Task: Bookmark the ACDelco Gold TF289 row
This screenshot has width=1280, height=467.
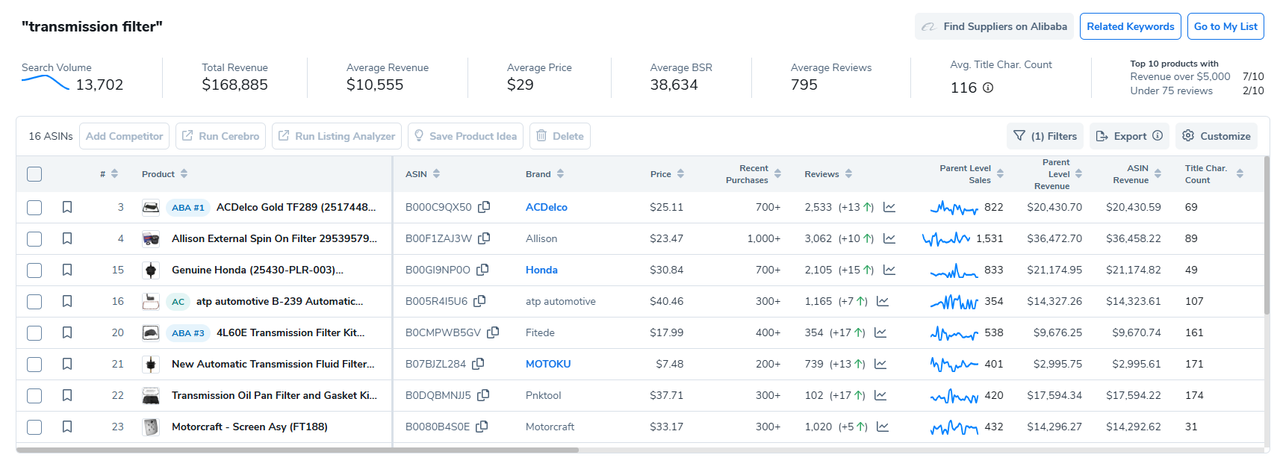Action: 67,208
